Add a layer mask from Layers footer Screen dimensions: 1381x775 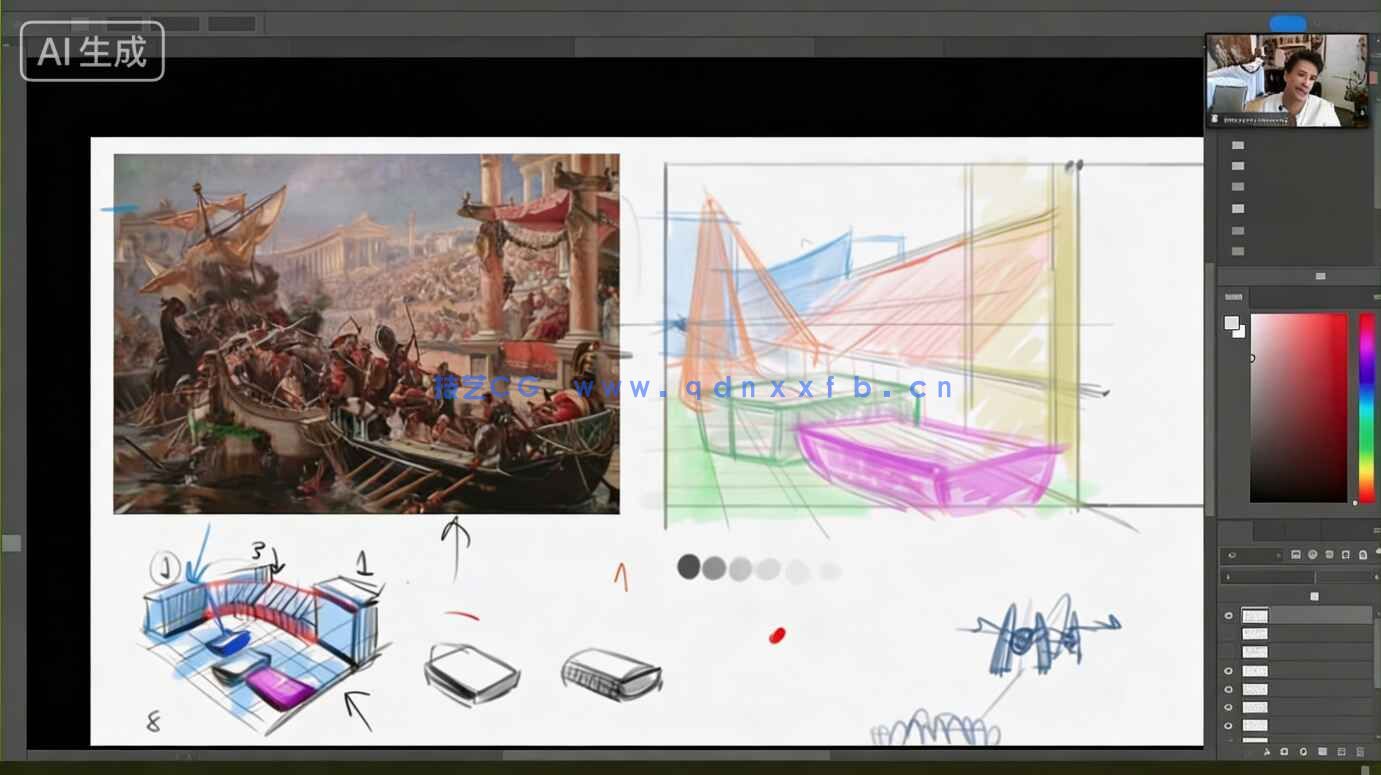point(1284,751)
